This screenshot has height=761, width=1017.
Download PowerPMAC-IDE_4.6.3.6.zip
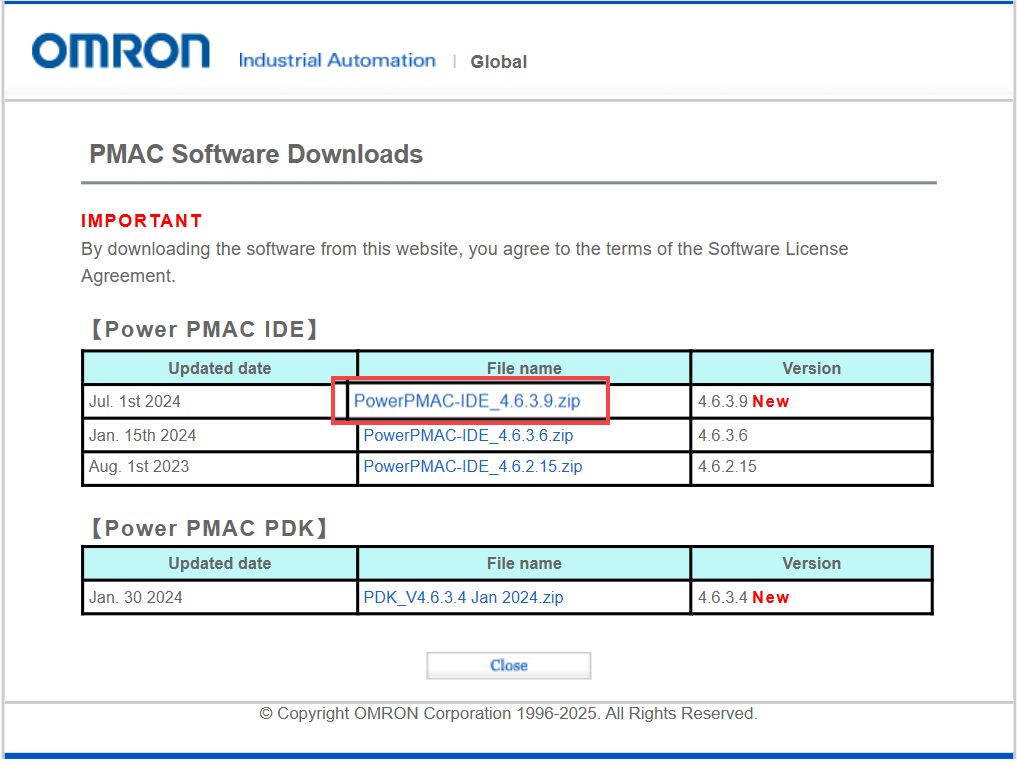[468, 435]
